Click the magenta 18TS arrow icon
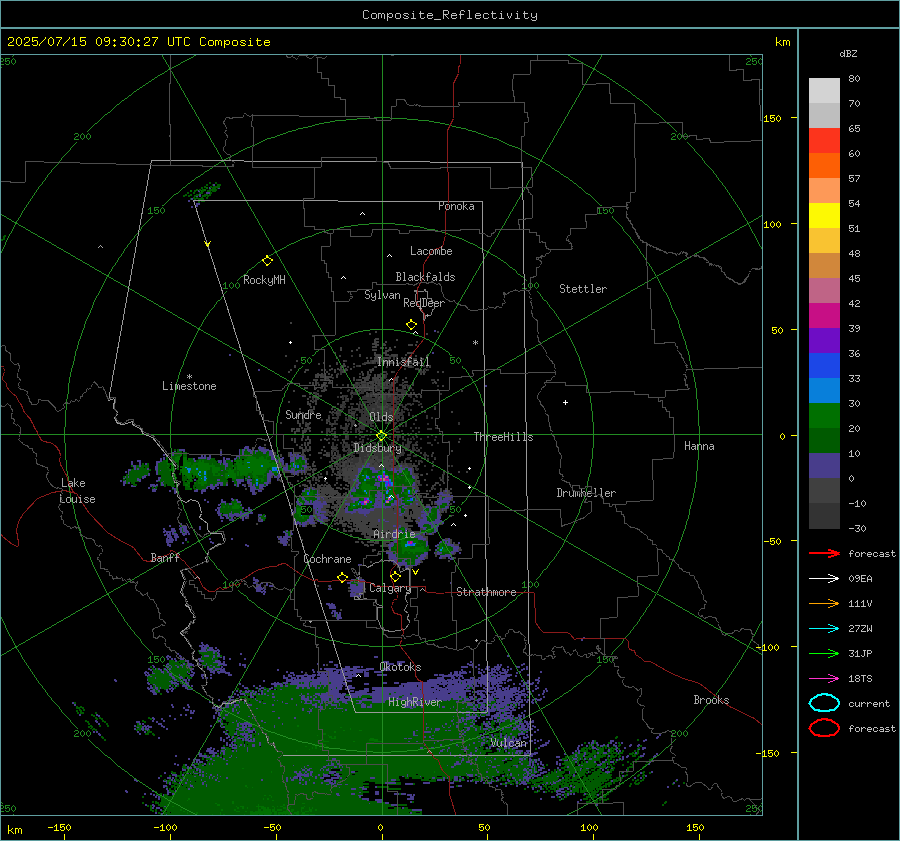Screen dimensions: 900x841 [824, 679]
